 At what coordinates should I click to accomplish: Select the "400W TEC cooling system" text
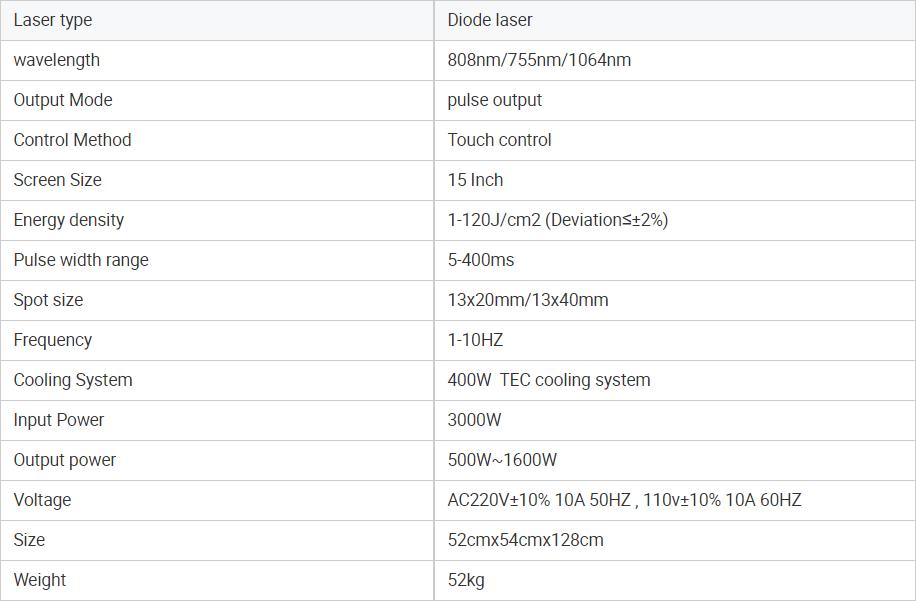[549, 380]
